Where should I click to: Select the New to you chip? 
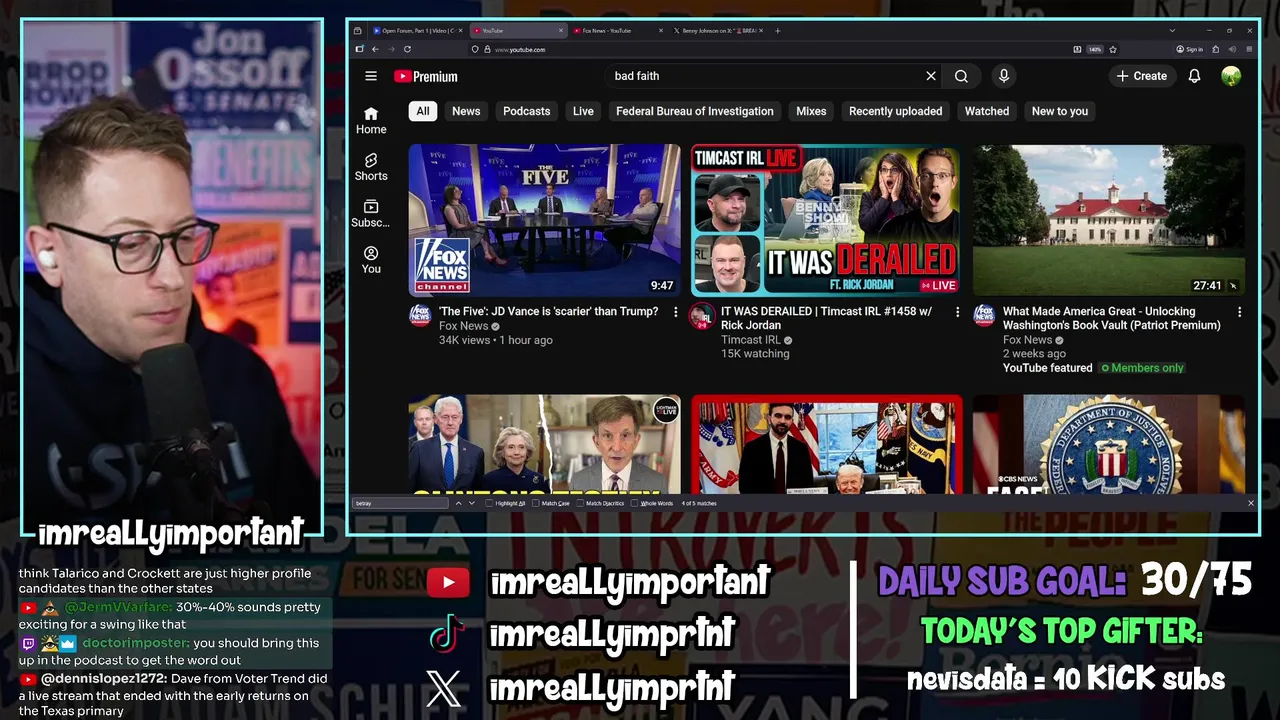pyautogui.click(x=1060, y=111)
